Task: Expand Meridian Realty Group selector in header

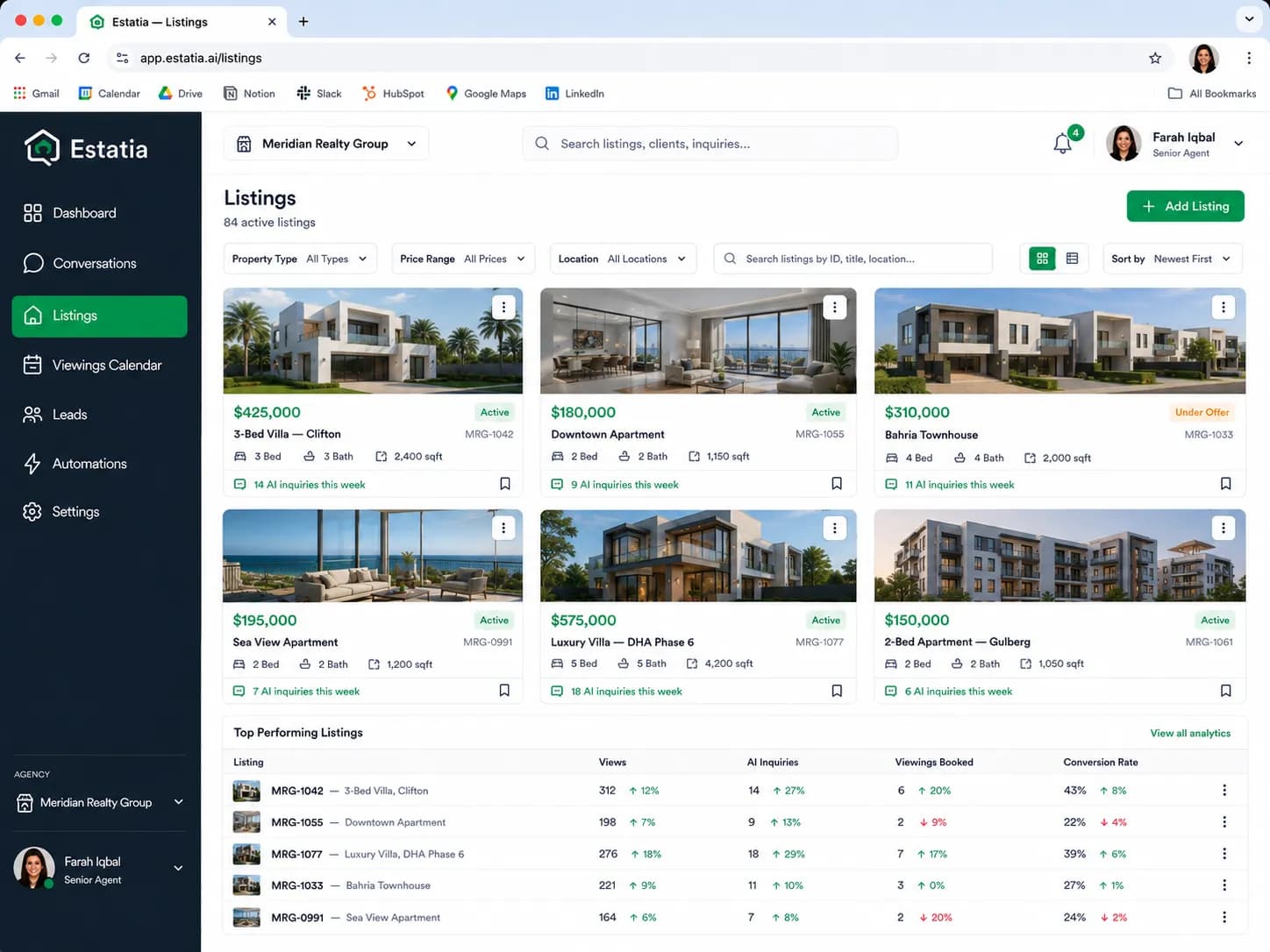Action: coord(326,144)
